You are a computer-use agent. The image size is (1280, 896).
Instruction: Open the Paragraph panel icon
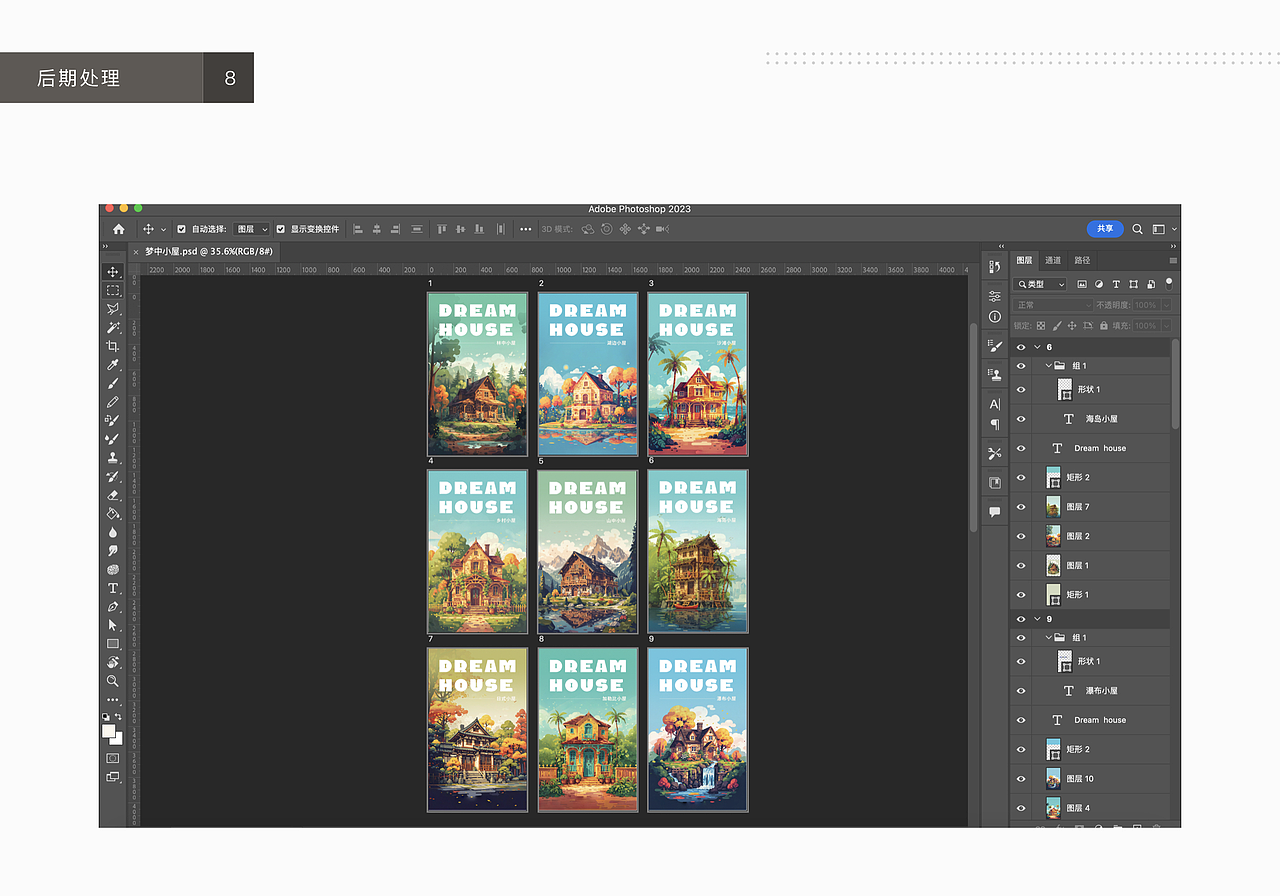(x=994, y=424)
